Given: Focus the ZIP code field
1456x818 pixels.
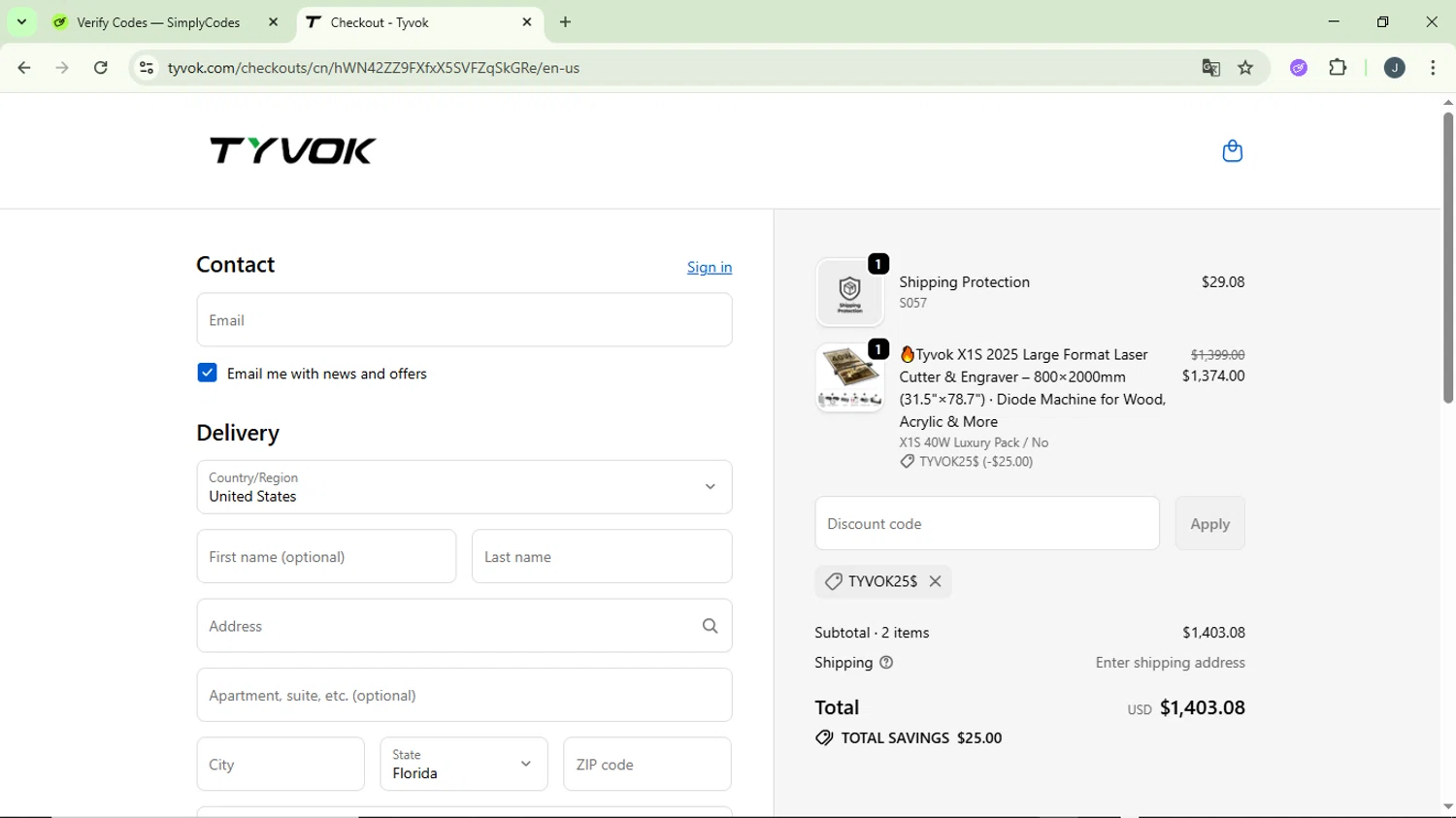Looking at the screenshot, I should click(x=647, y=765).
